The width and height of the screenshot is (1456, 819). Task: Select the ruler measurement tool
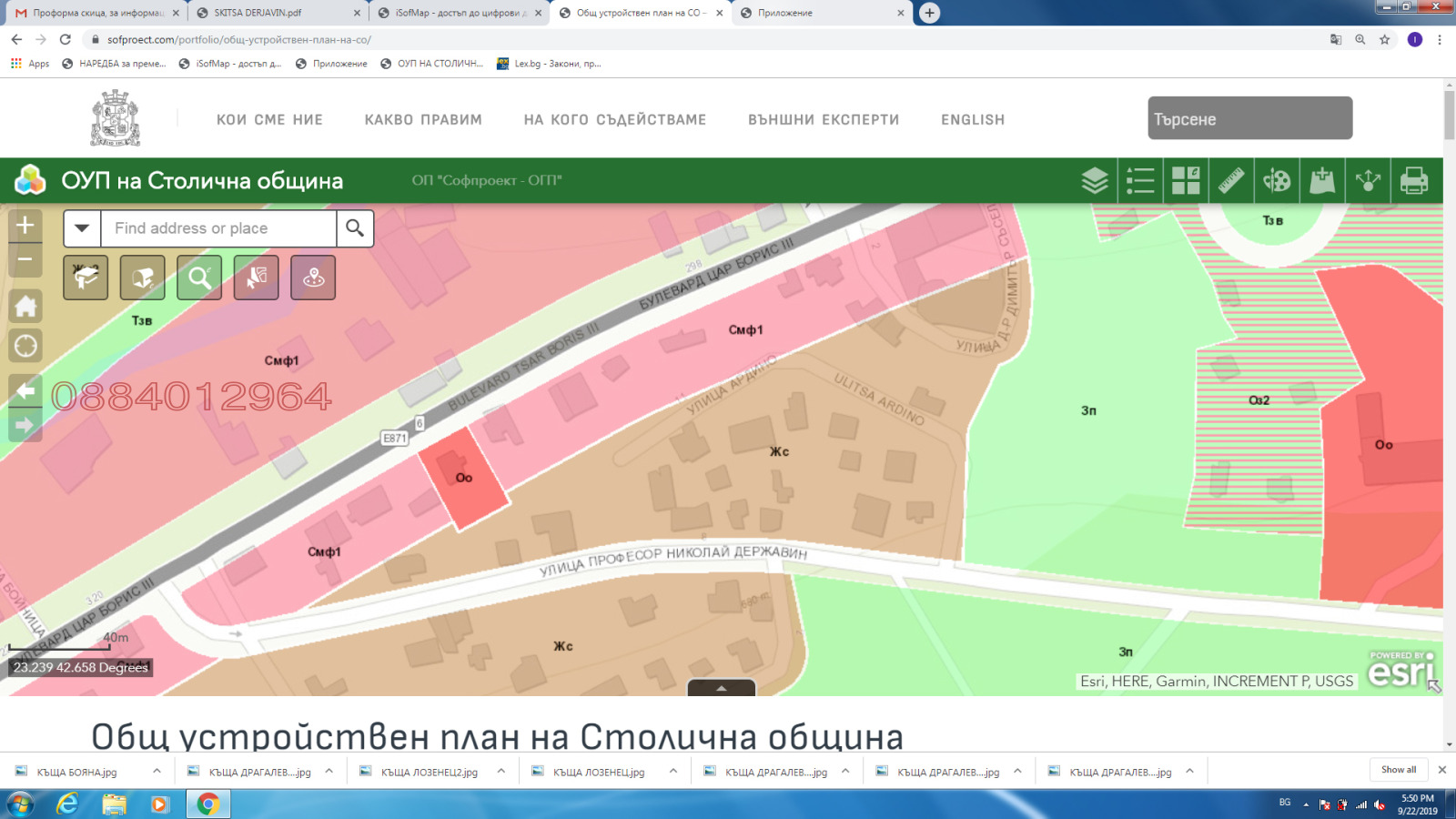click(1231, 180)
